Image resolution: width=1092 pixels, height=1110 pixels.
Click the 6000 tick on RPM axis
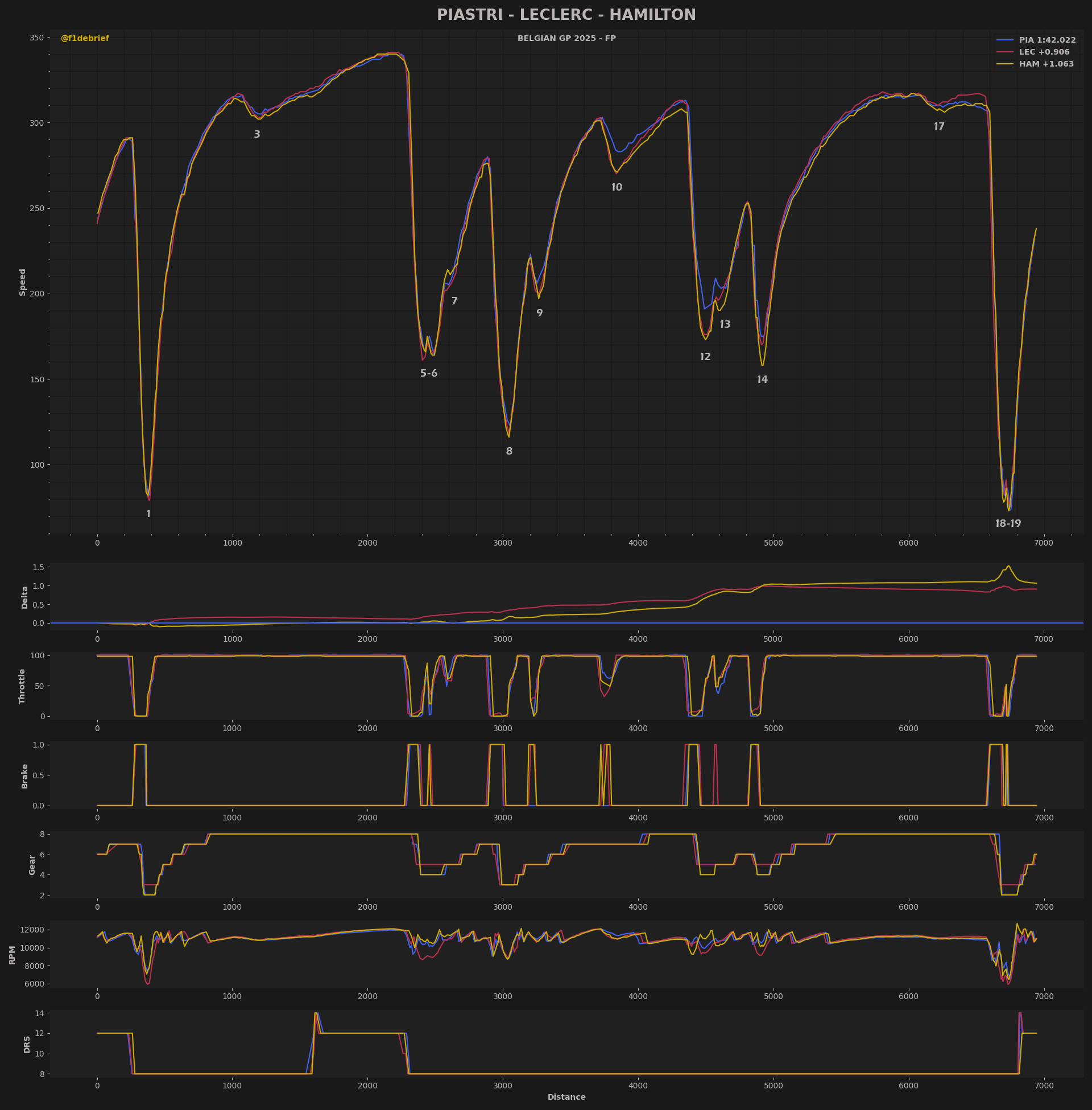(x=35, y=984)
